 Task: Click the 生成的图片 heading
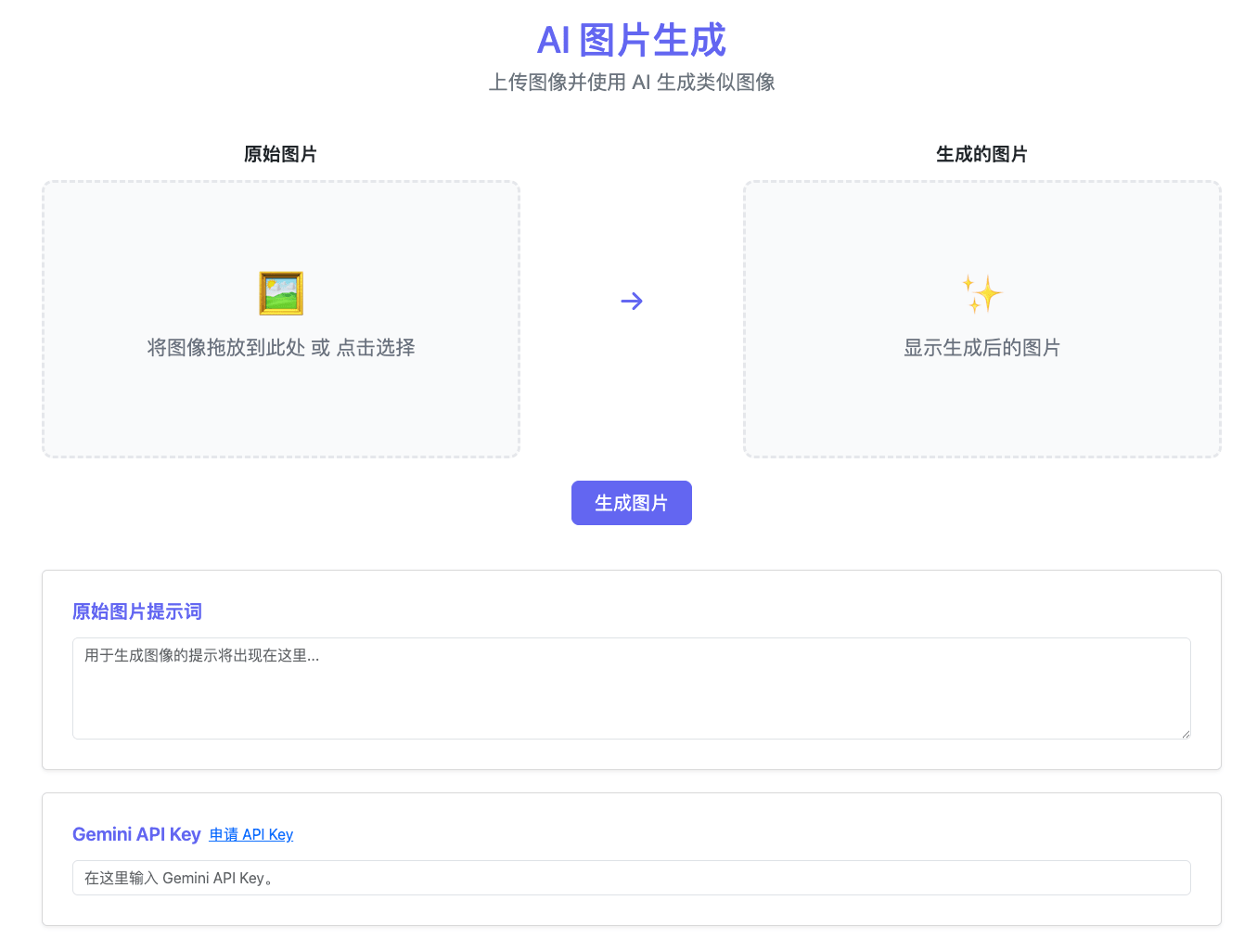point(981,154)
